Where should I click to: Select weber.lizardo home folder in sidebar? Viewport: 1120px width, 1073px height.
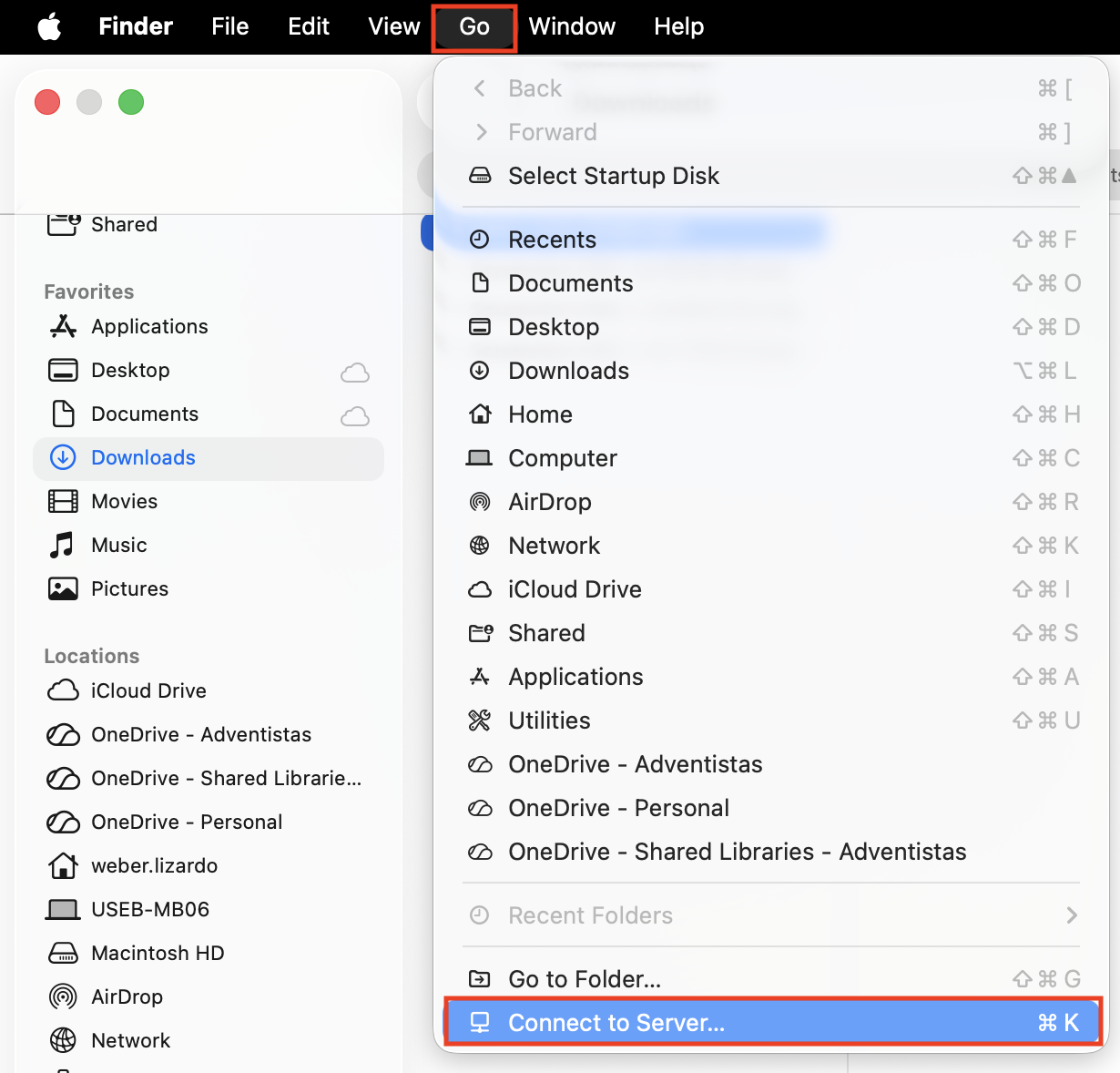(154, 865)
